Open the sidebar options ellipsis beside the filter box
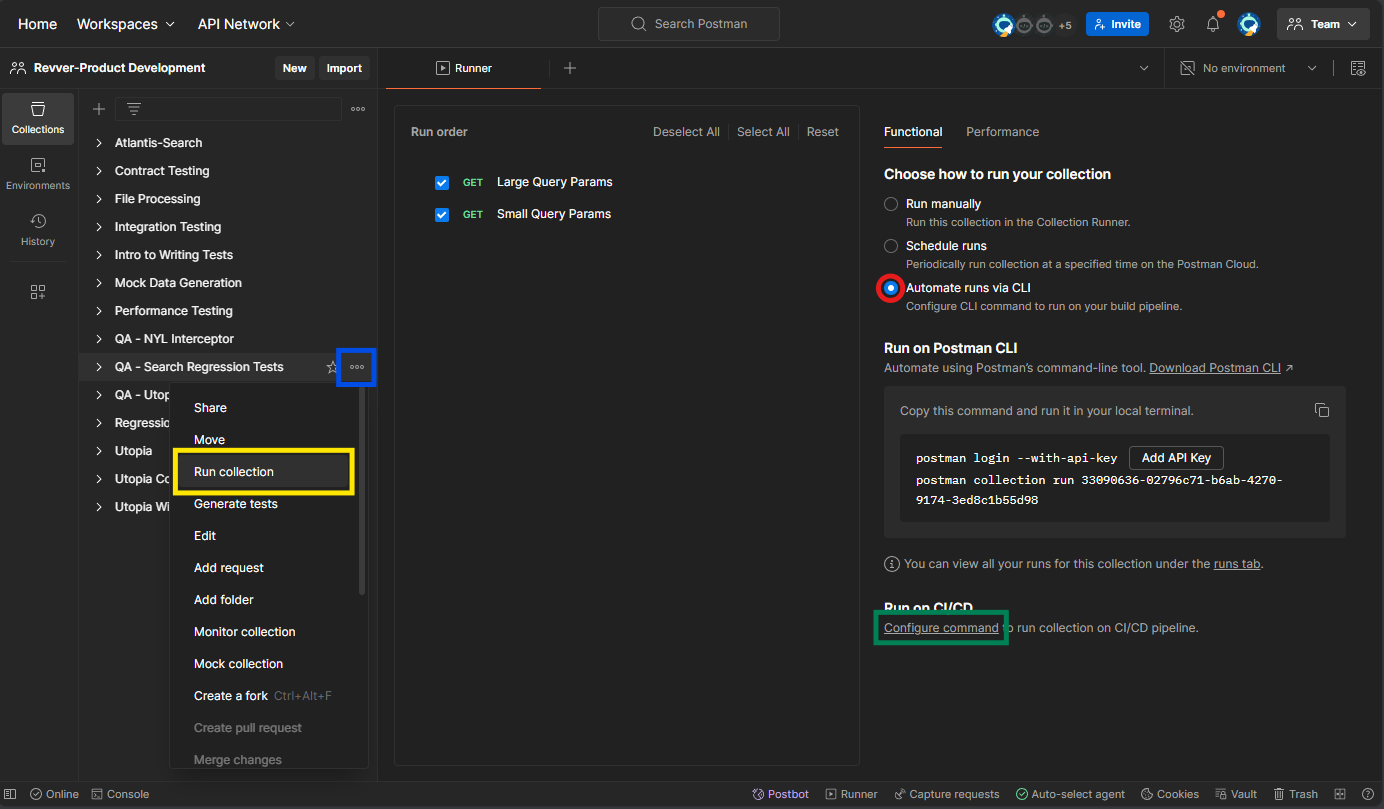Image resolution: width=1384 pixels, height=809 pixels. click(357, 109)
